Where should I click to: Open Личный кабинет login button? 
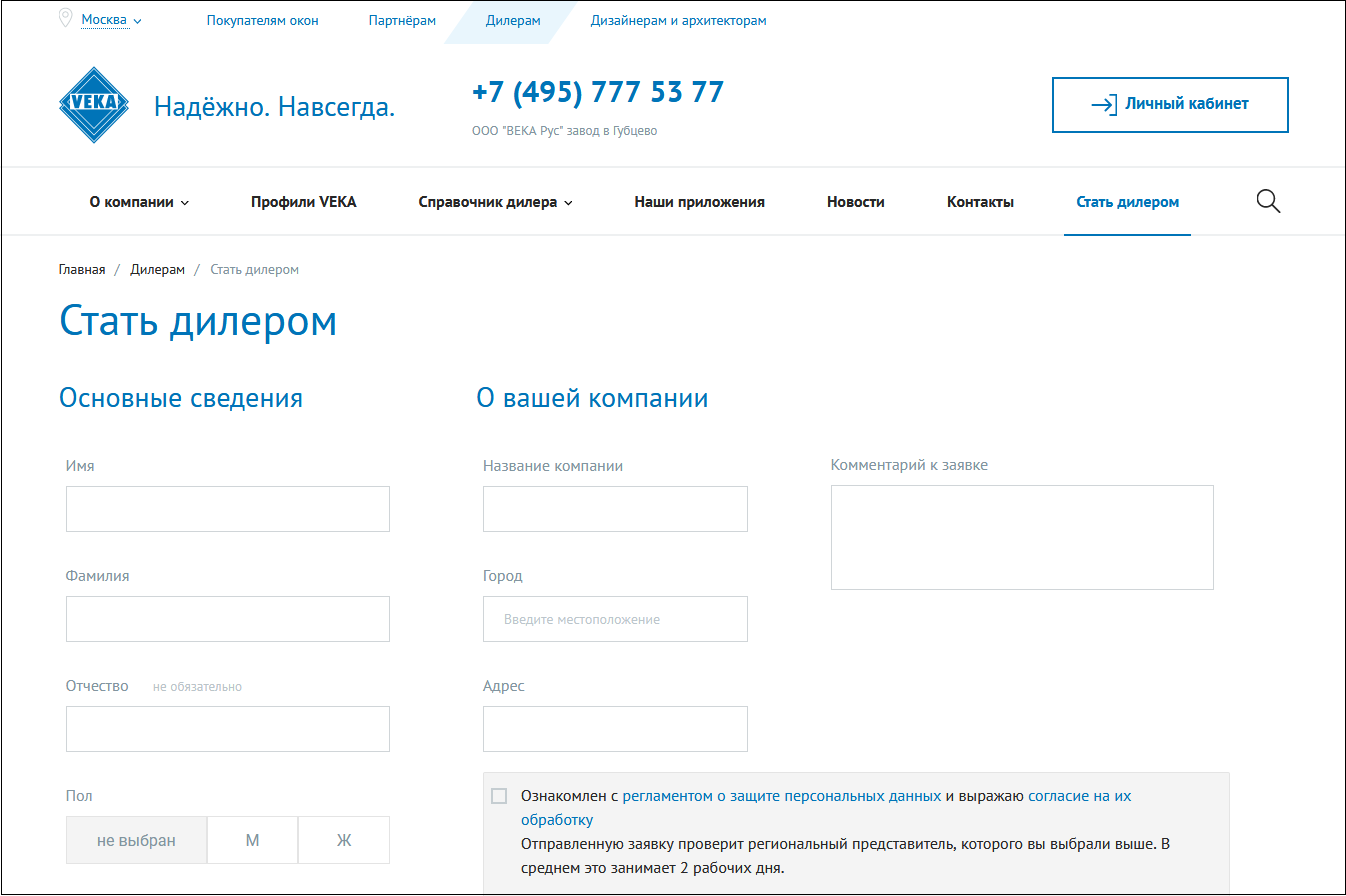pyautogui.click(x=1170, y=104)
